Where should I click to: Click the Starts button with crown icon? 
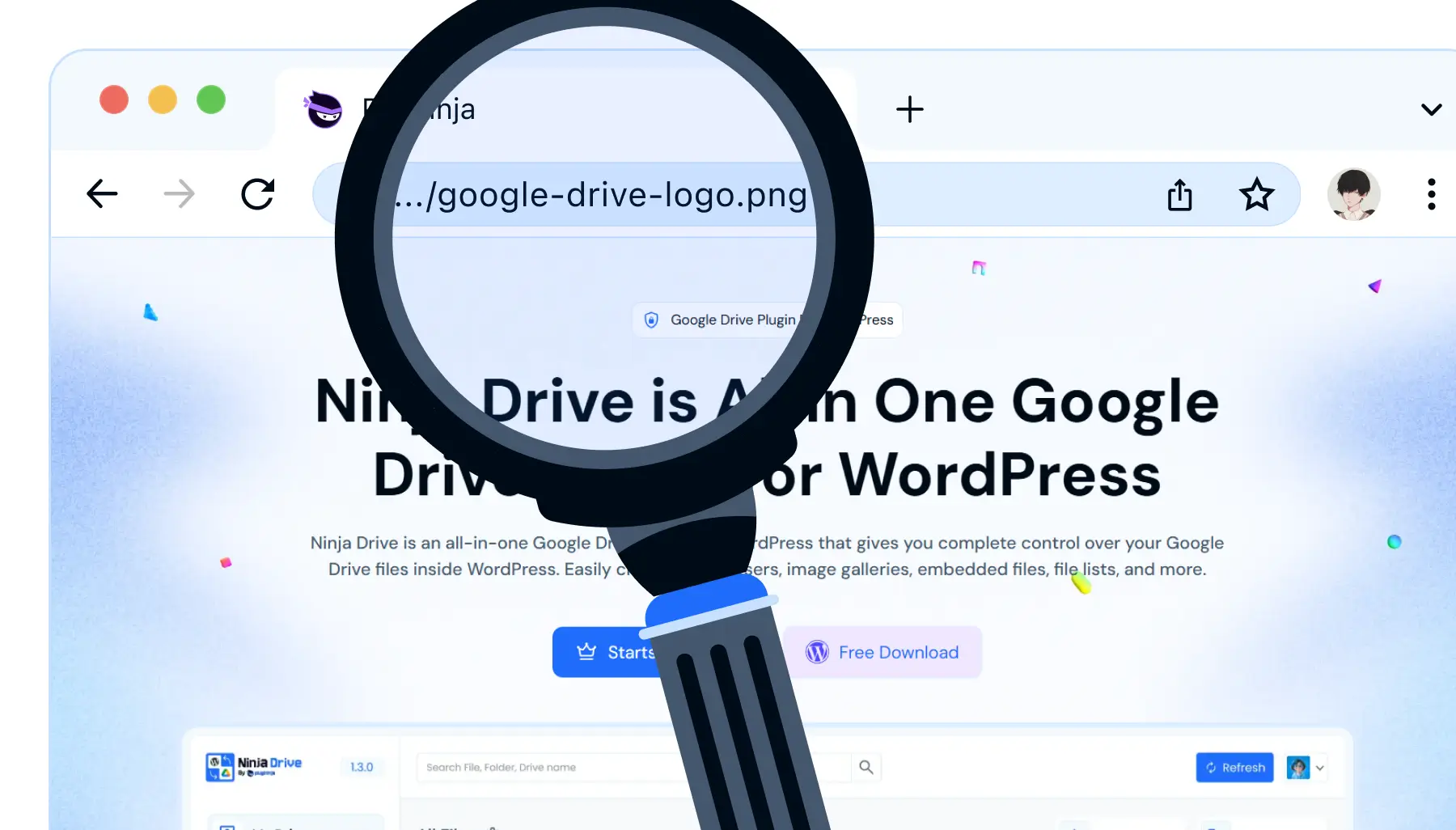pos(608,652)
